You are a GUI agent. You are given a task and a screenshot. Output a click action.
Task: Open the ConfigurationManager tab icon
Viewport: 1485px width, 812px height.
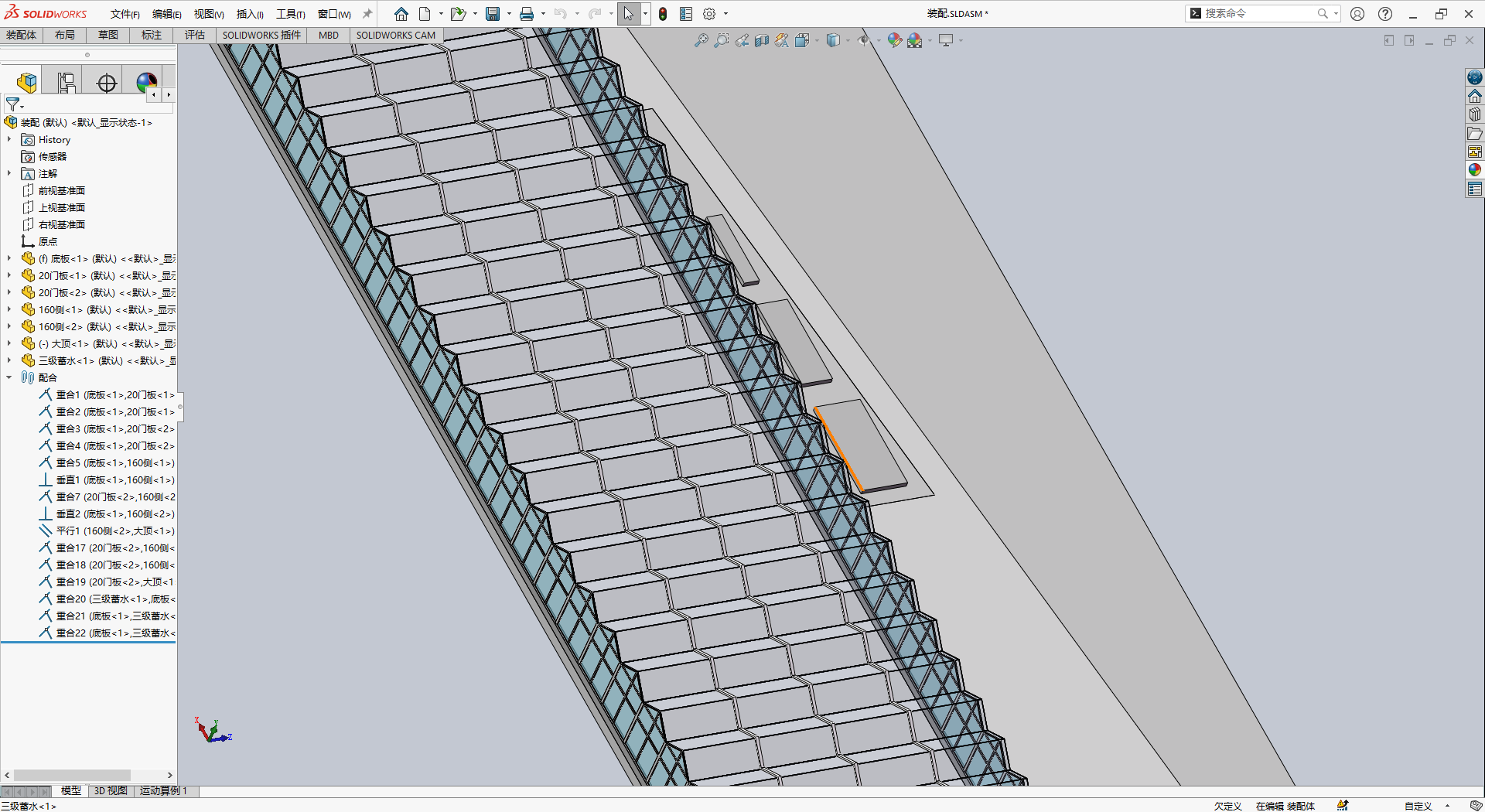67,82
